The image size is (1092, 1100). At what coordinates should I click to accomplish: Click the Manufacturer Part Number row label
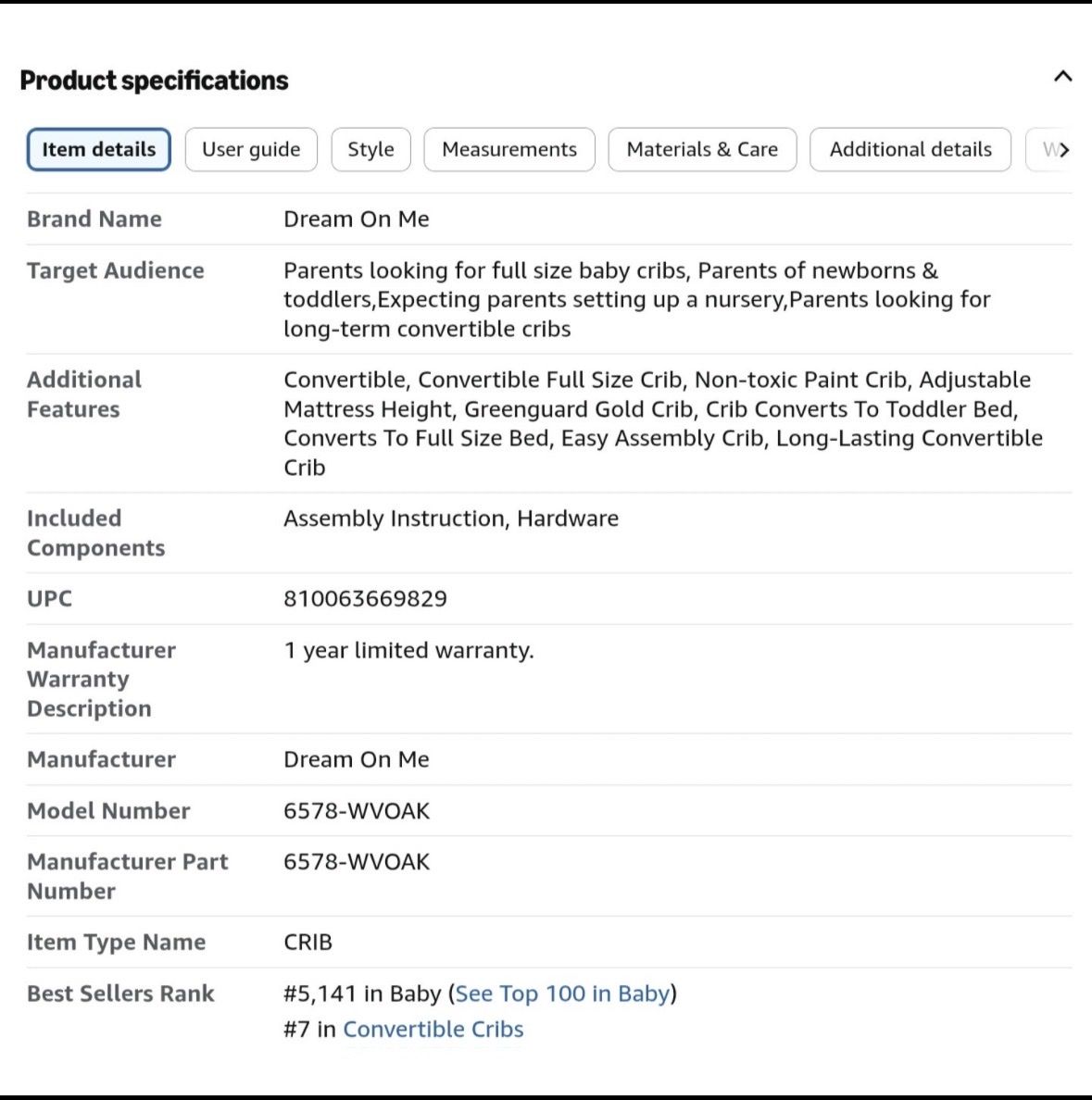point(128,876)
